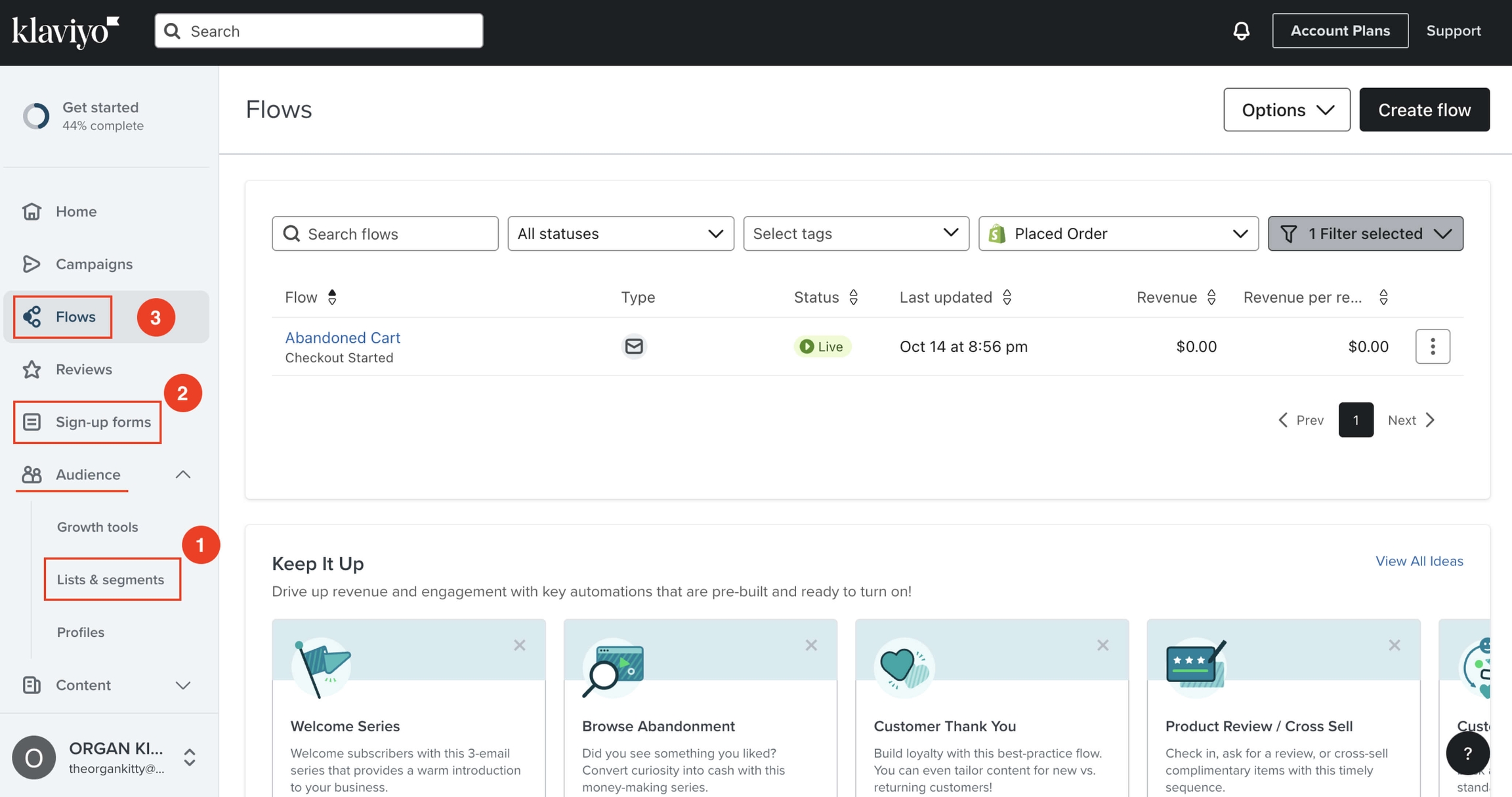The image size is (1512, 797).
Task: Open the Shopify icon in Placed Order filter
Action: (996, 233)
